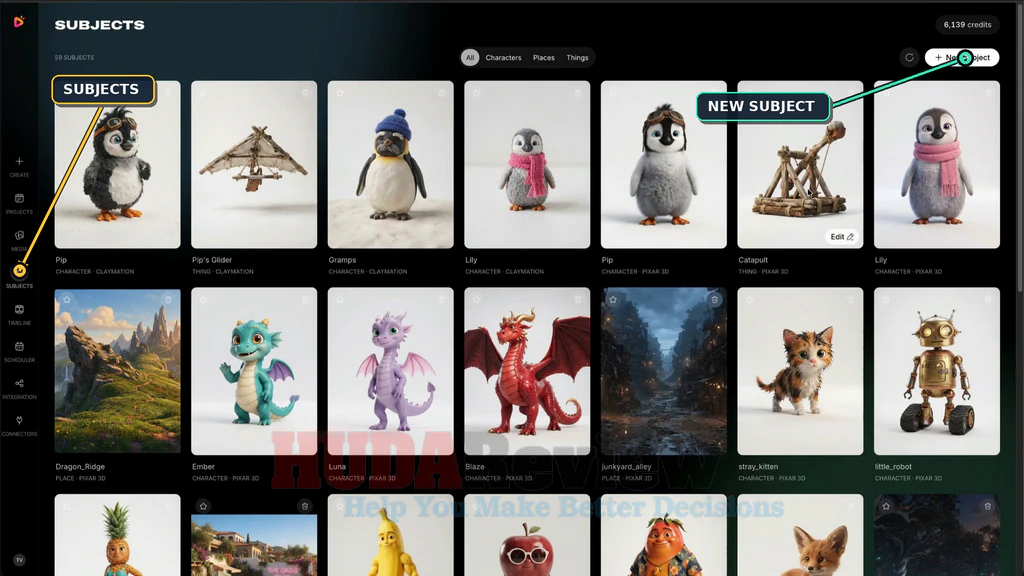Star the Luna character card
Screen dimensions: 1024x576
pyautogui.click(x=340, y=300)
